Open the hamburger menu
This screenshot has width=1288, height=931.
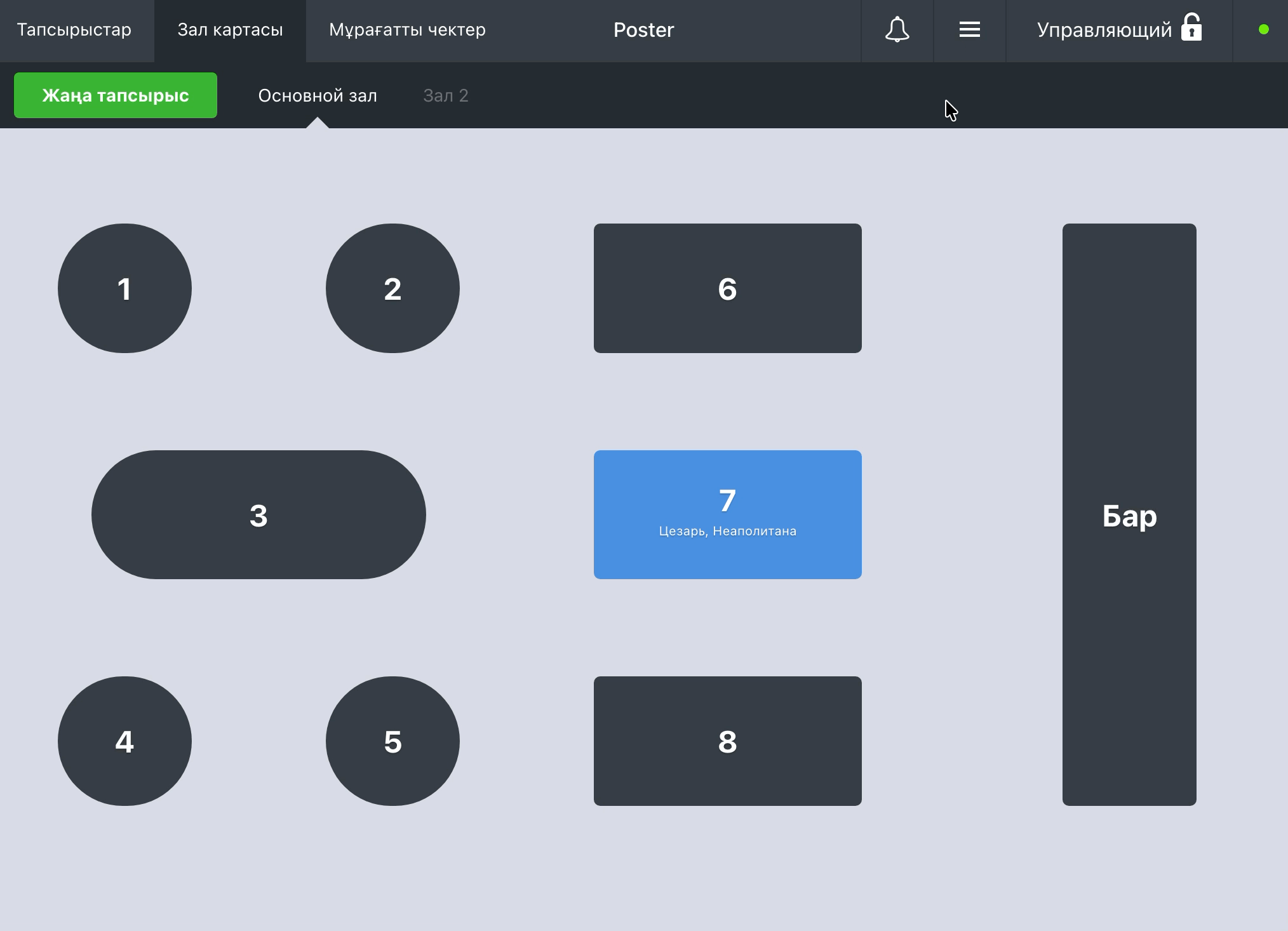(x=969, y=30)
